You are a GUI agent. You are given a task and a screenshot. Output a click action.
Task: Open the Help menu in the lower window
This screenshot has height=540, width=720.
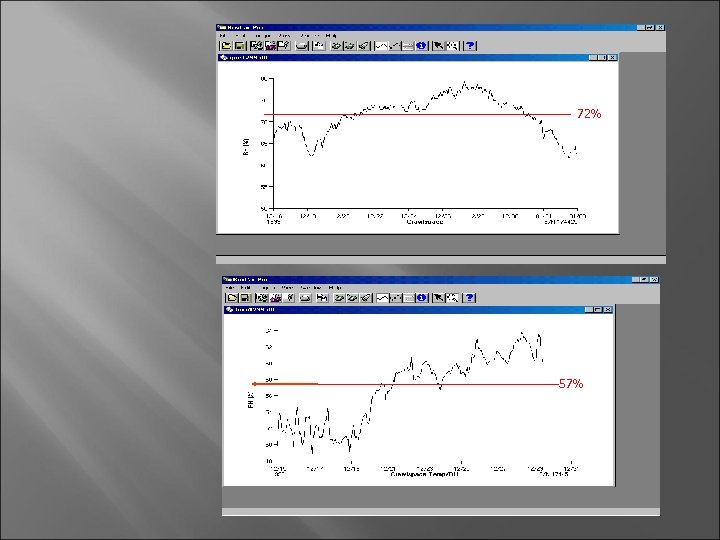pos(334,287)
